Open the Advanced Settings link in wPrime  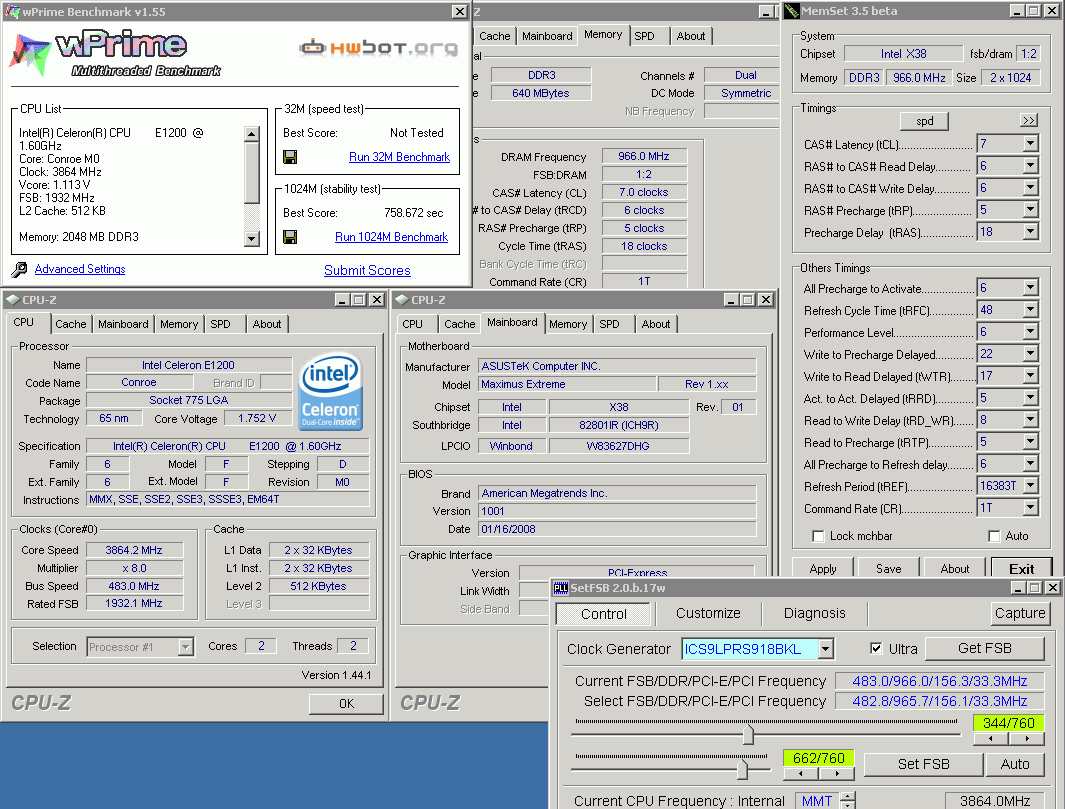pos(79,270)
